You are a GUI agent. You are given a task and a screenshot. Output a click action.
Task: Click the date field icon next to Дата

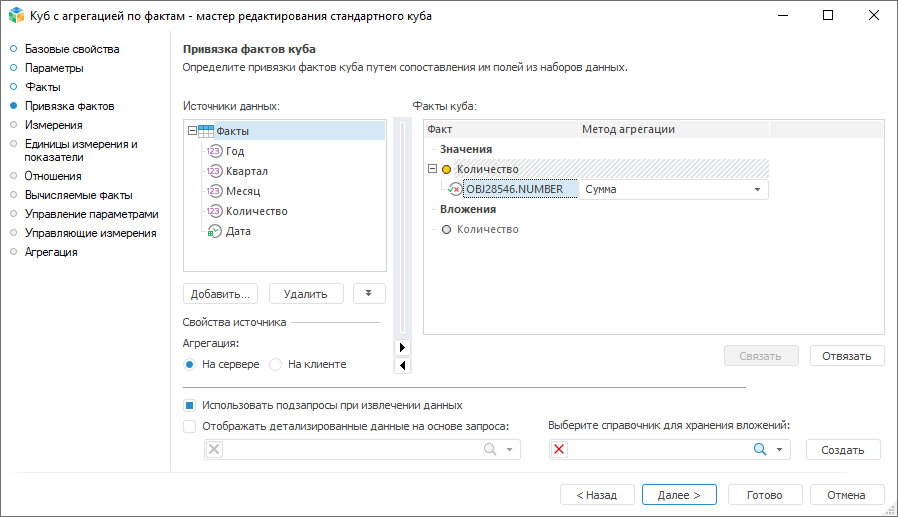[x=214, y=231]
